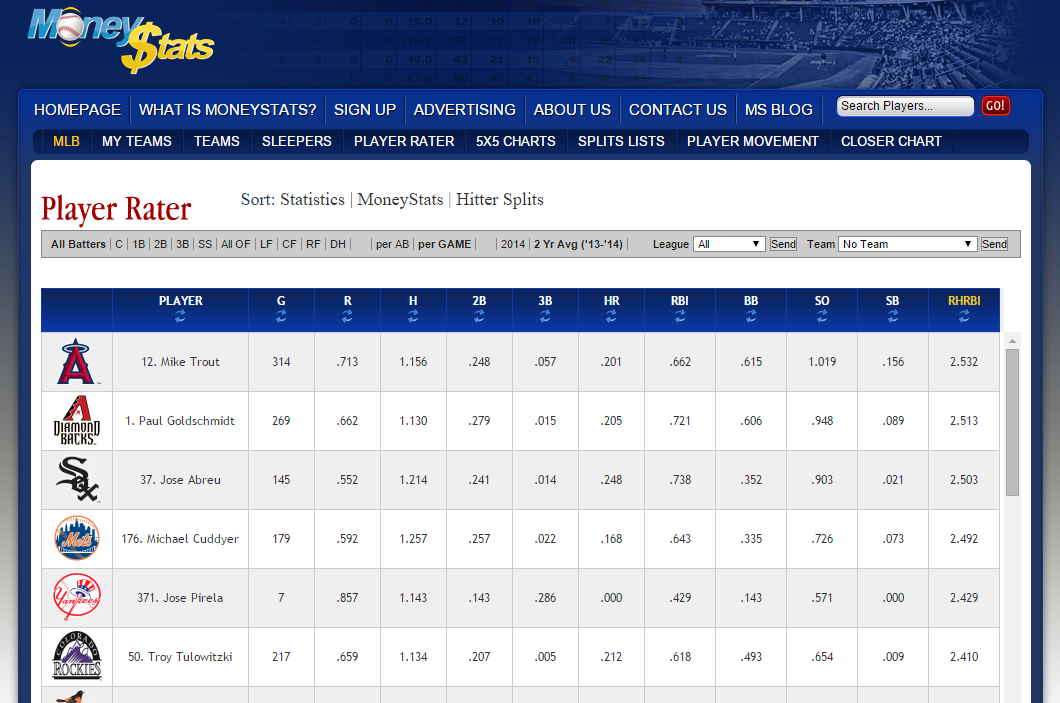Open CONTACT US page
Screen dimensions: 1060x703
(x=677, y=110)
